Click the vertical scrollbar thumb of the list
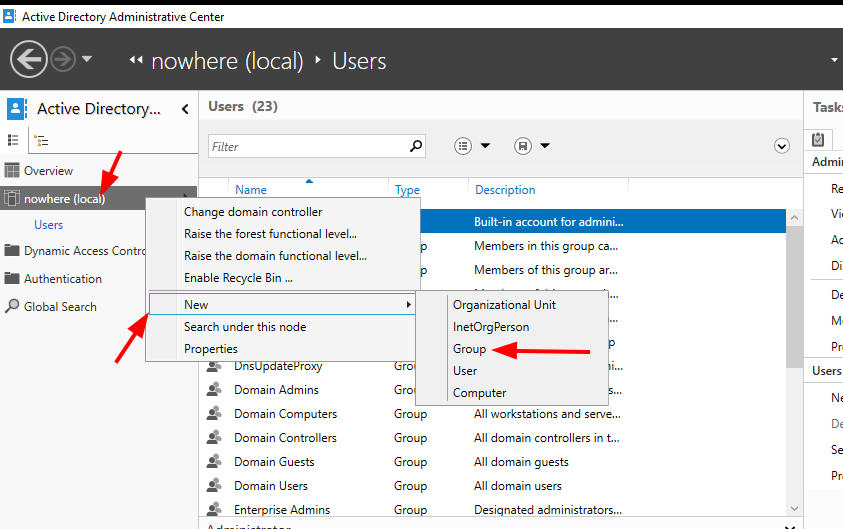Viewport: 843px width, 529px height. coord(794,297)
